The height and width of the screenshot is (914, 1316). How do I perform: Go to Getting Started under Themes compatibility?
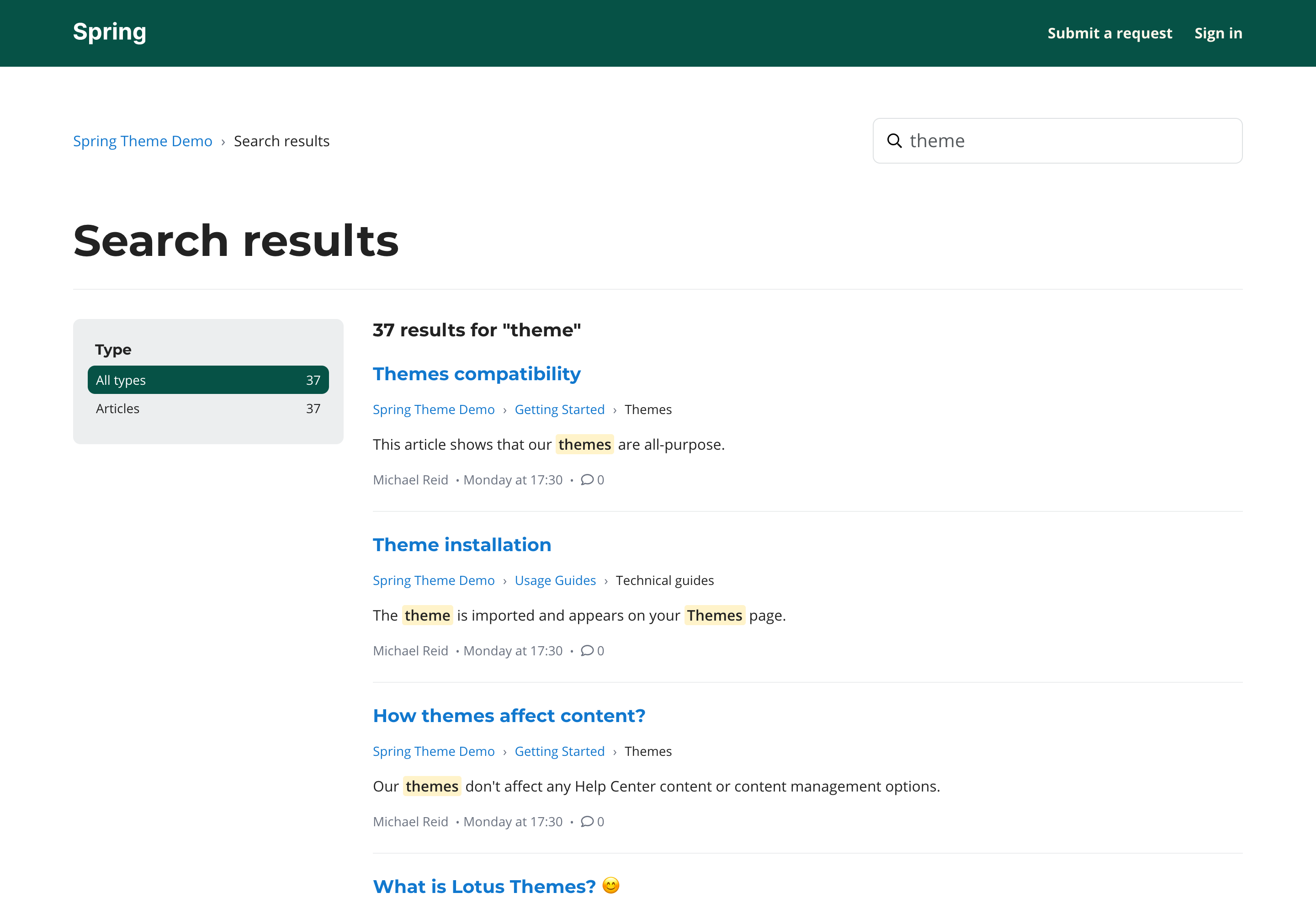(559, 409)
